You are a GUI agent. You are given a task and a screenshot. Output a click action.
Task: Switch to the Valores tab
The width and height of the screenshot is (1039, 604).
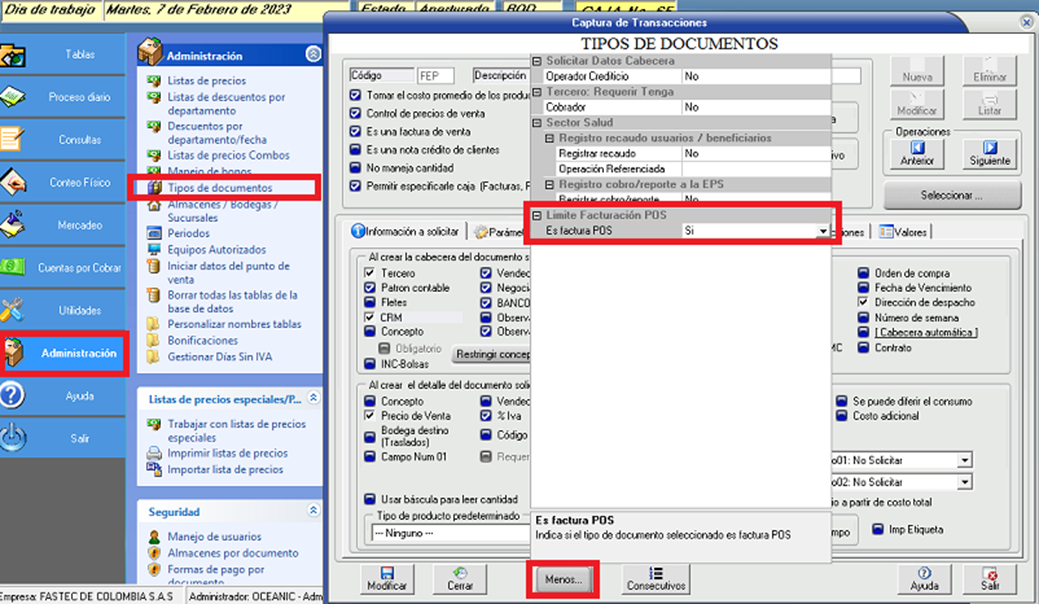coord(903,232)
